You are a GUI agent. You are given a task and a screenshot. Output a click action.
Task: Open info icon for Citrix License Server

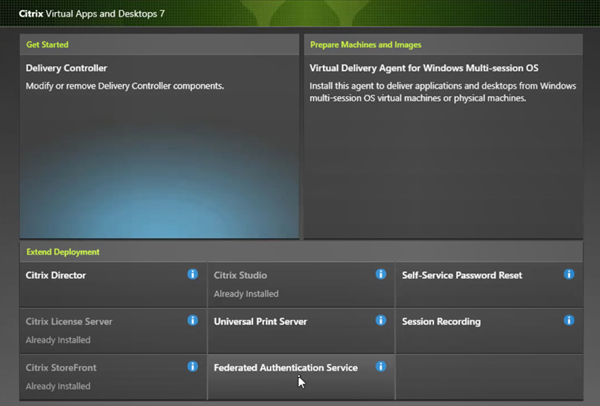[192, 320]
